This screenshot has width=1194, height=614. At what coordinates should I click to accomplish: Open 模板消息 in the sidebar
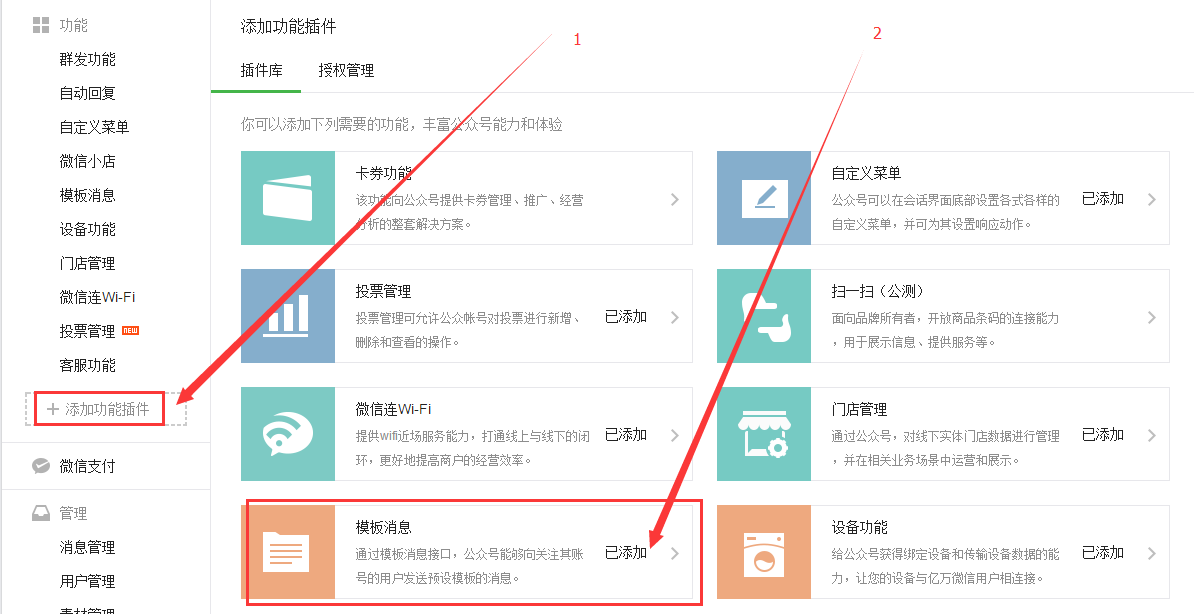(x=88, y=196)
